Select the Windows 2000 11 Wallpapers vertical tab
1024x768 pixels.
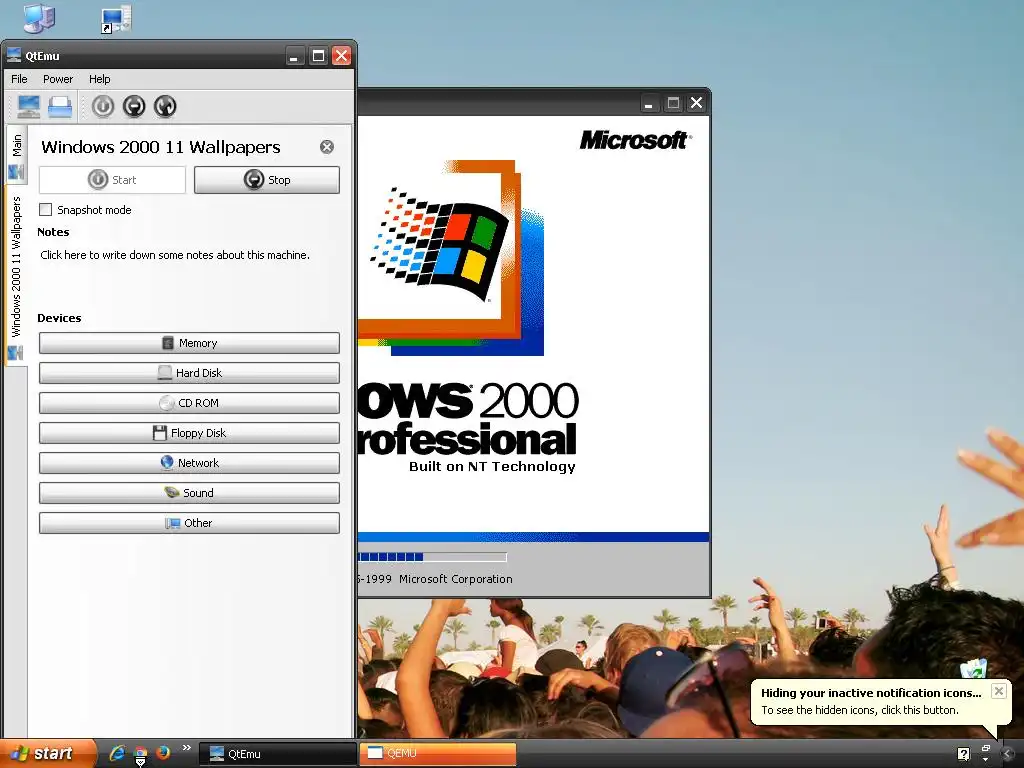coord(16,276)
